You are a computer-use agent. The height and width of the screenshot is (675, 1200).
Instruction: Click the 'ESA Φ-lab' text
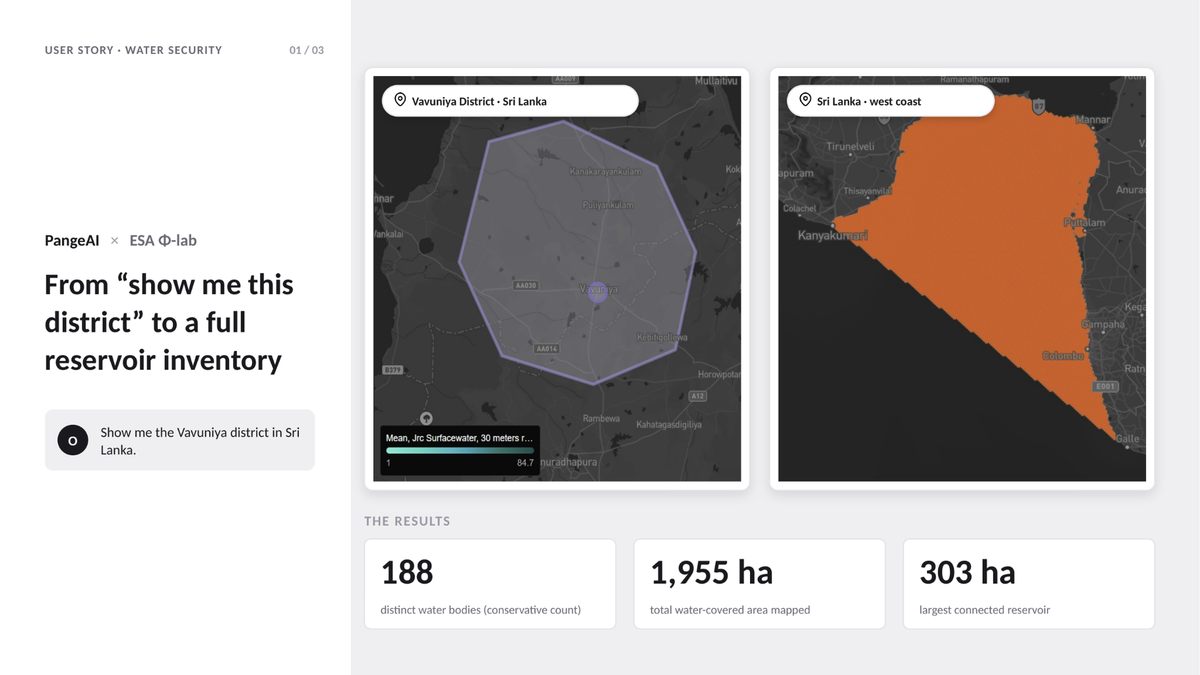(x=163, y=241)
